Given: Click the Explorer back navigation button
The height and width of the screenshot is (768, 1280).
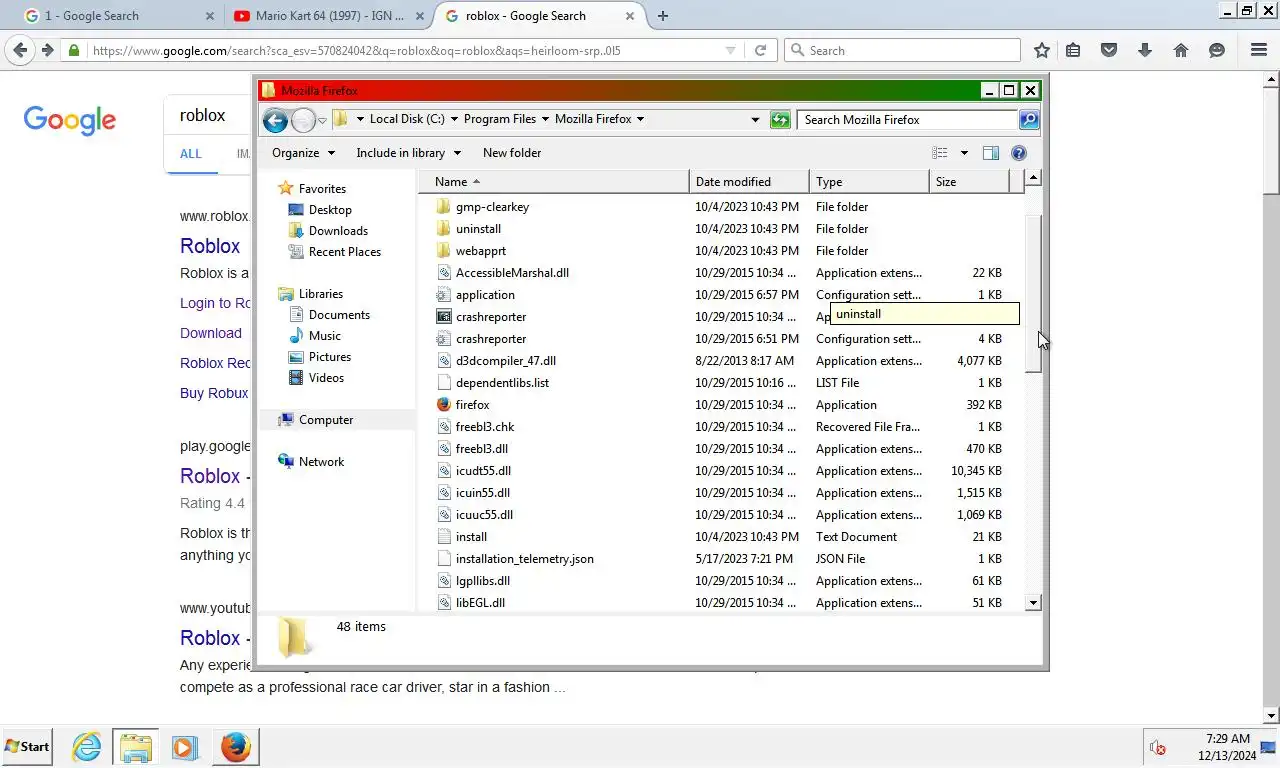Looking at the screenshot, I should pos(275,120).
